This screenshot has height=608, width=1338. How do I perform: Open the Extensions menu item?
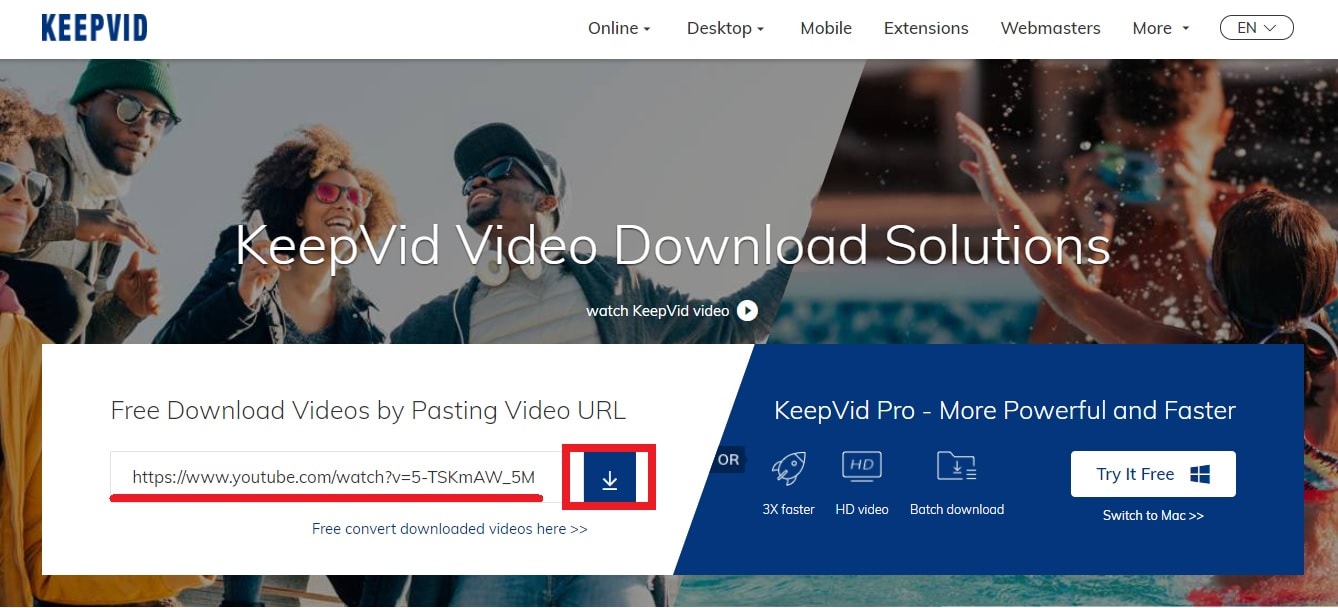click(x=926, y=28)
